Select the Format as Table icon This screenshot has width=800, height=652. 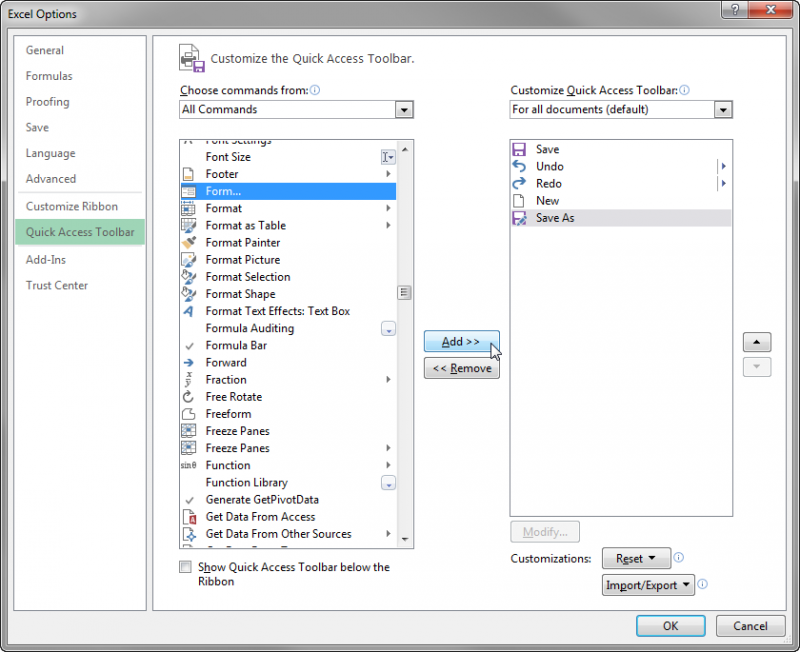click(188, 225)
